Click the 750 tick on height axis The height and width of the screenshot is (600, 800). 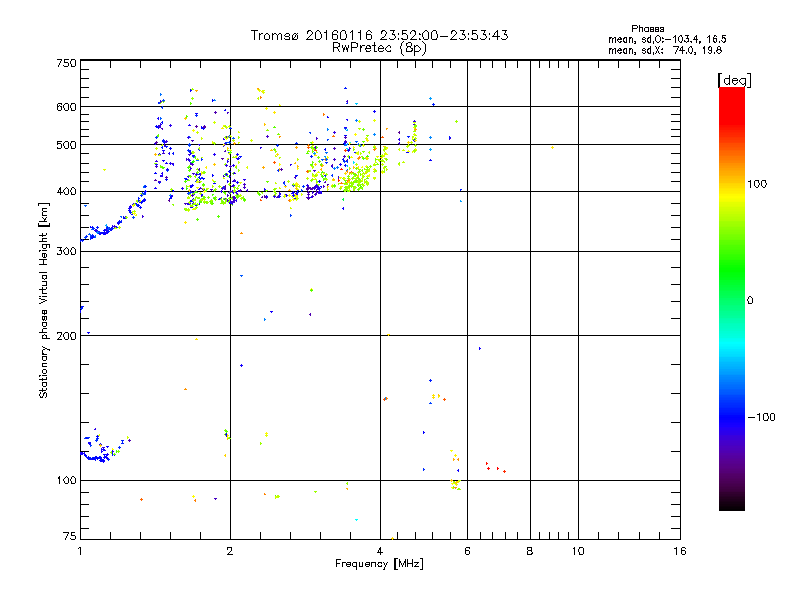tap(66, 63)
